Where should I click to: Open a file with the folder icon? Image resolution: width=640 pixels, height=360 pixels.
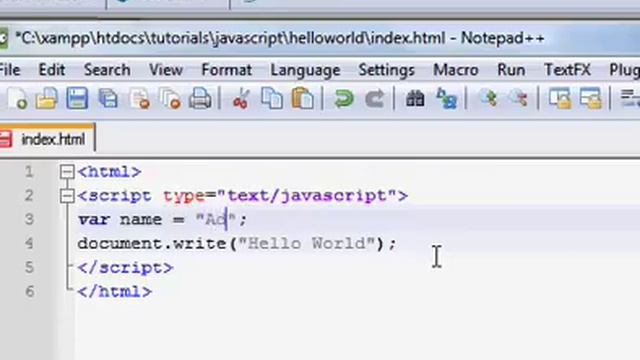[46, 98]
